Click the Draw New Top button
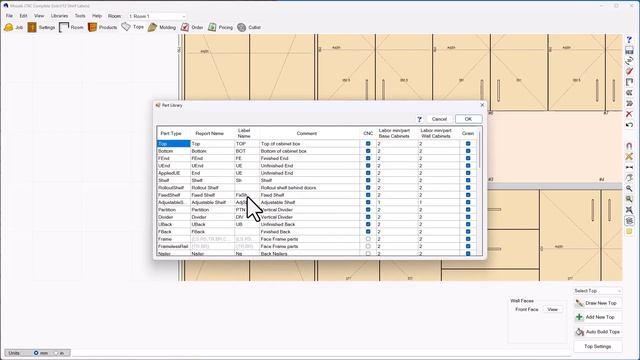This screenshot has width=640, height=360. point(598,303)
